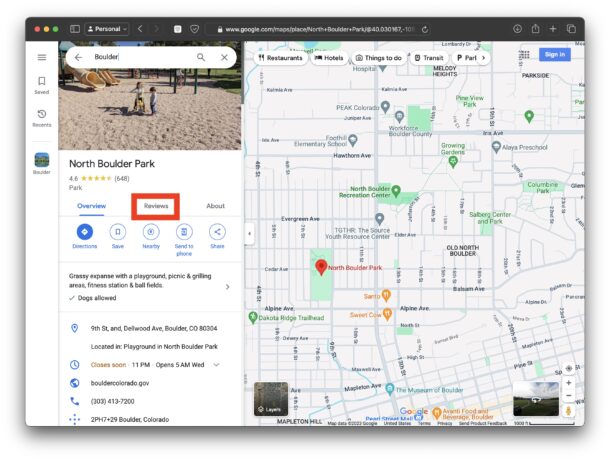
Task: Collapse the side panel arrow
Action: [x=249, y=234]
